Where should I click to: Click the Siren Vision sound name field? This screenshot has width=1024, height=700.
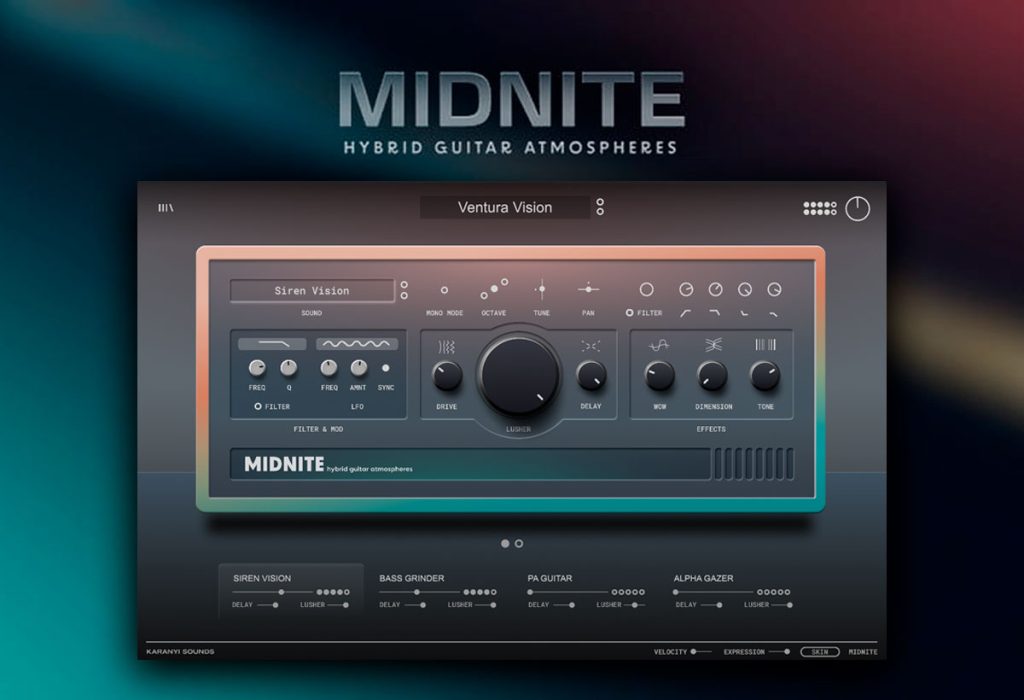click(x=312, y=291)
